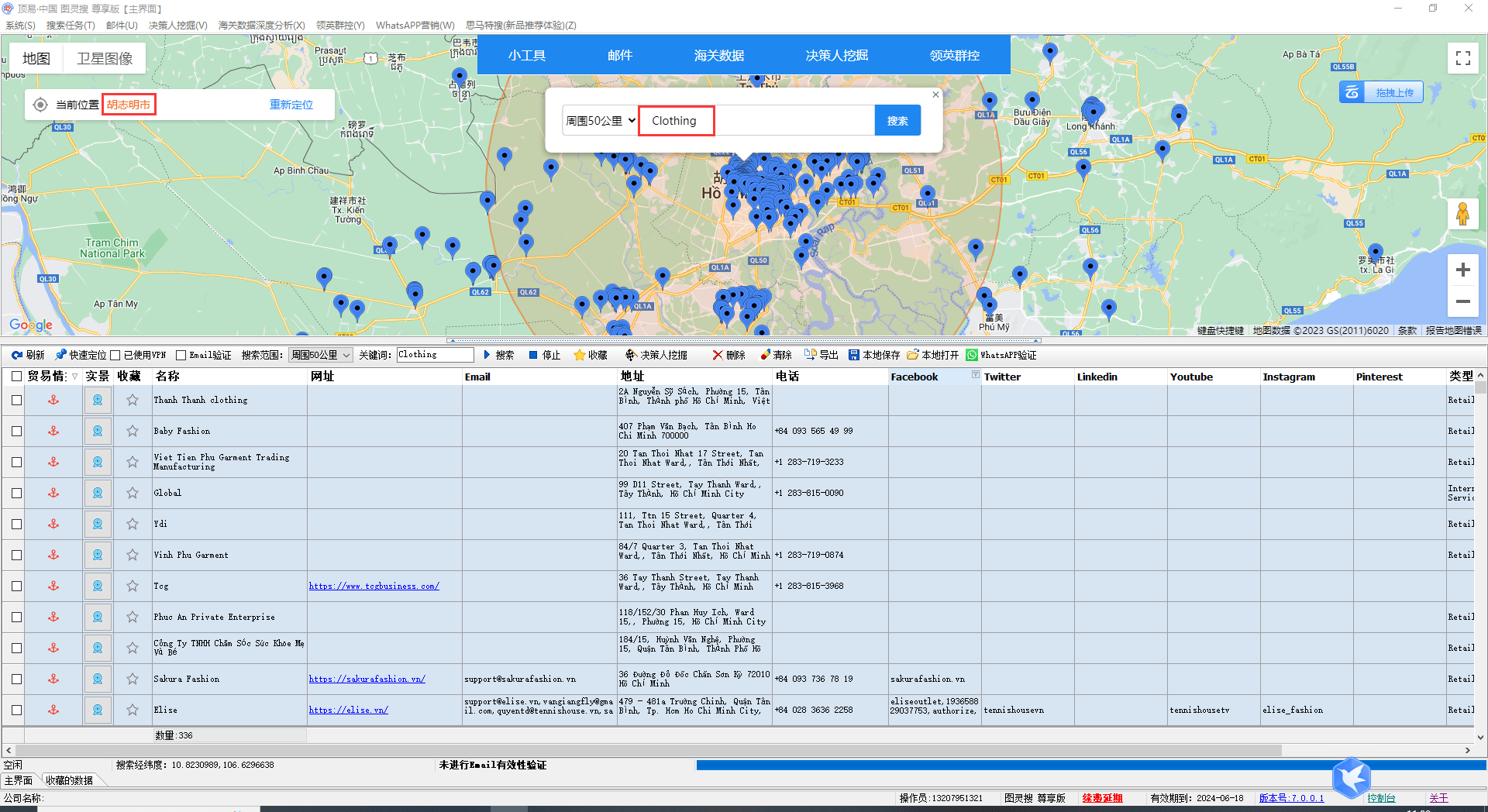Open Street View pegman icon
Screen dimensions: 1488x812
click(1462, 213)
